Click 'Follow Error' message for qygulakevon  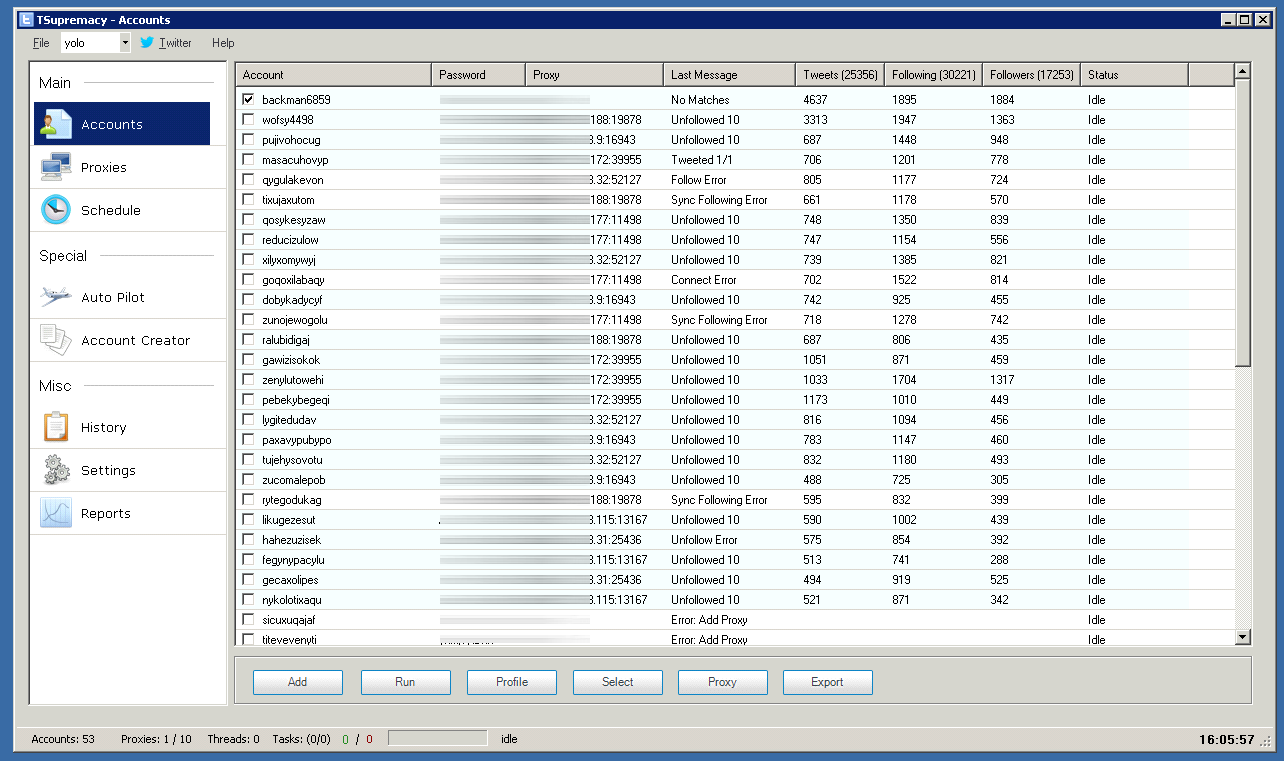[699, 180]
